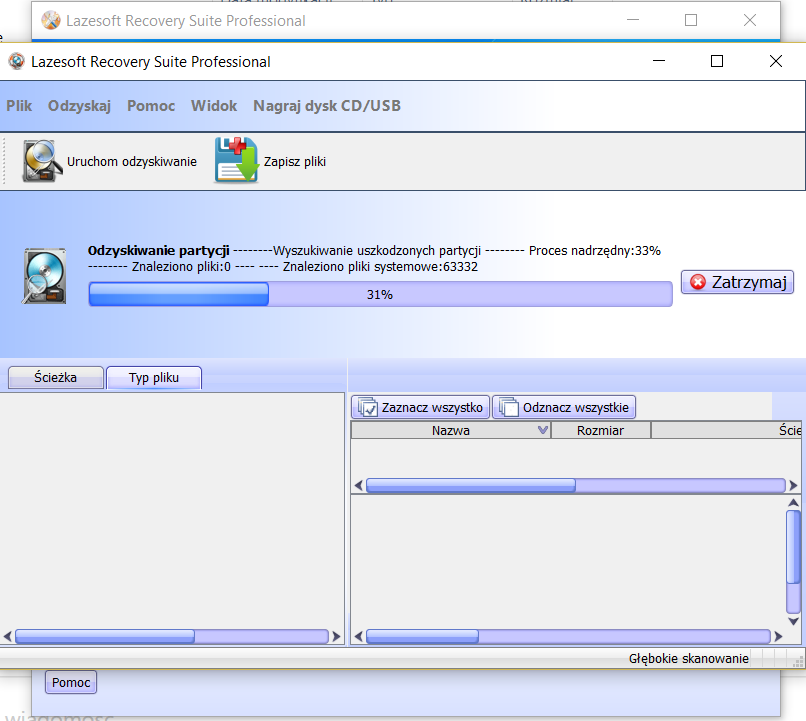The height and width of the screenshot is (721, 806).
Task: Click the Znaleziono pliki systemowe:63332 text
Action: [380, 267]
